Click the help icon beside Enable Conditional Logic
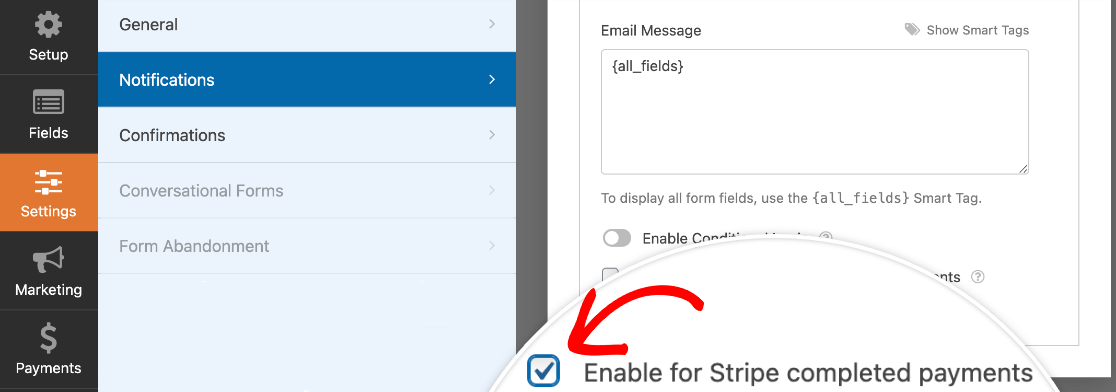Viewport: 1116px width, 392px height. (x=826, y=238)
